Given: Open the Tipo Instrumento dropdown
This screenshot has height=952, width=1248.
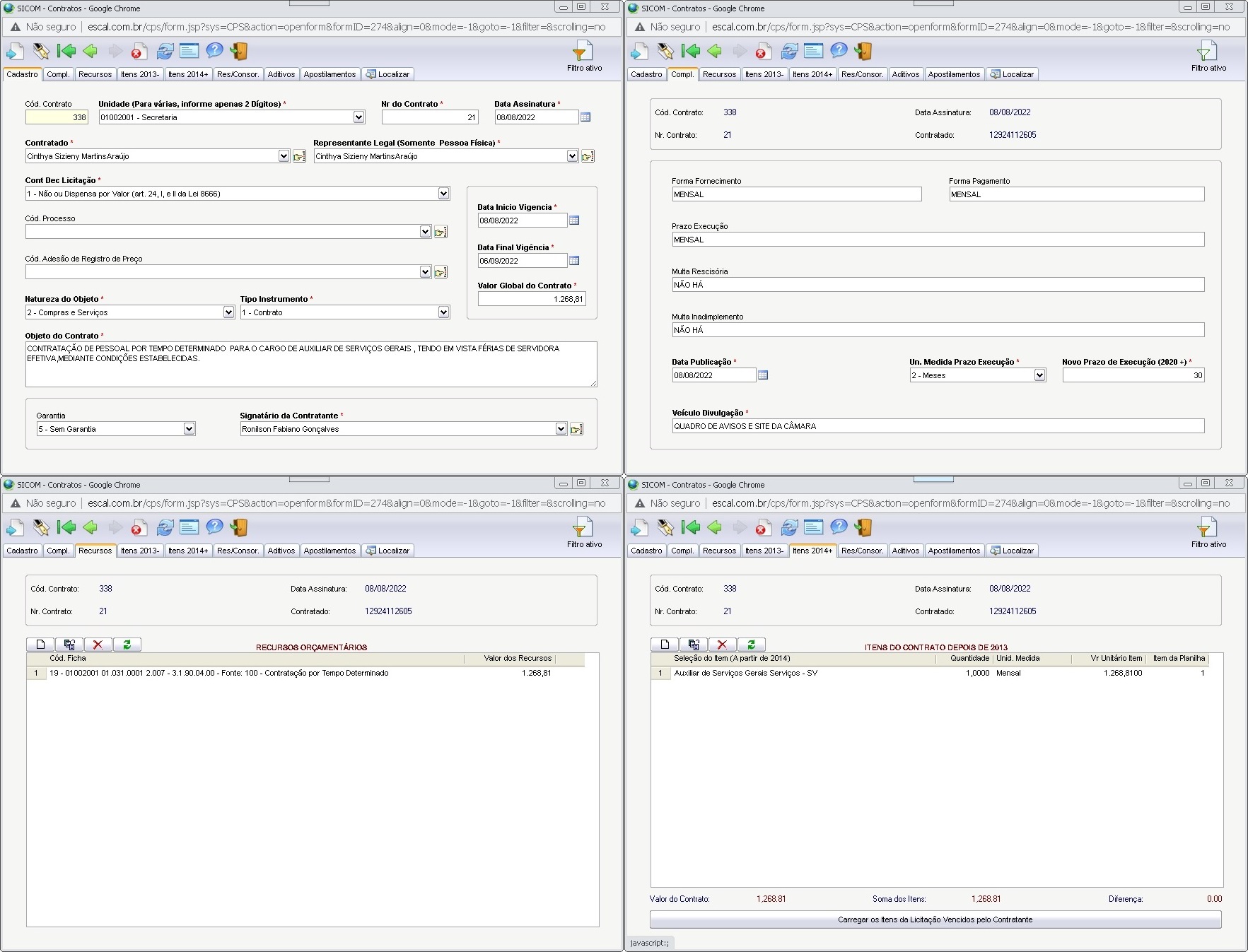Looking at the screenshot, I should pos(443,312).
